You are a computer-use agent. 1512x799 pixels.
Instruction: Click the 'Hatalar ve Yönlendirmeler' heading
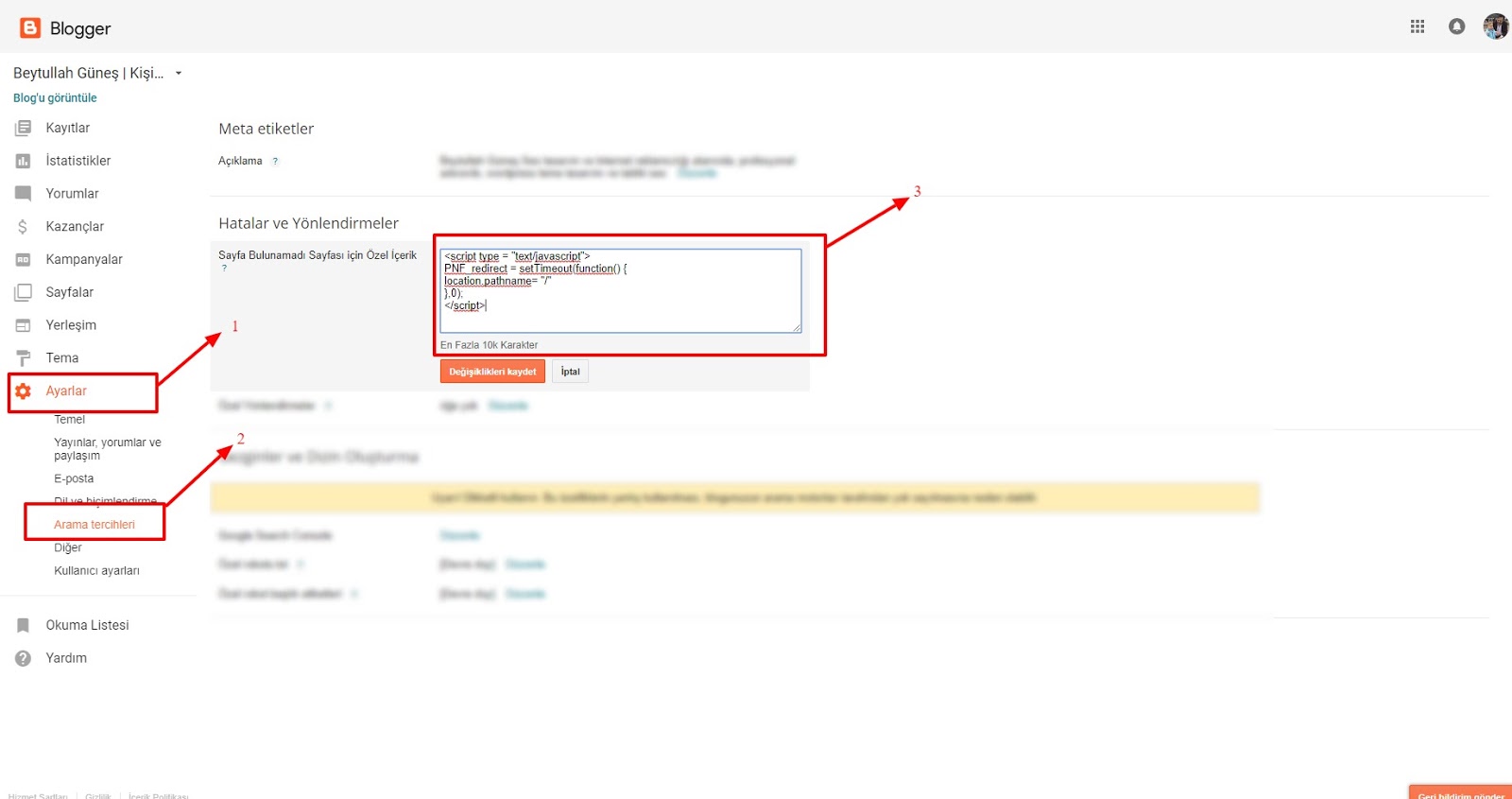coord(309,223)
